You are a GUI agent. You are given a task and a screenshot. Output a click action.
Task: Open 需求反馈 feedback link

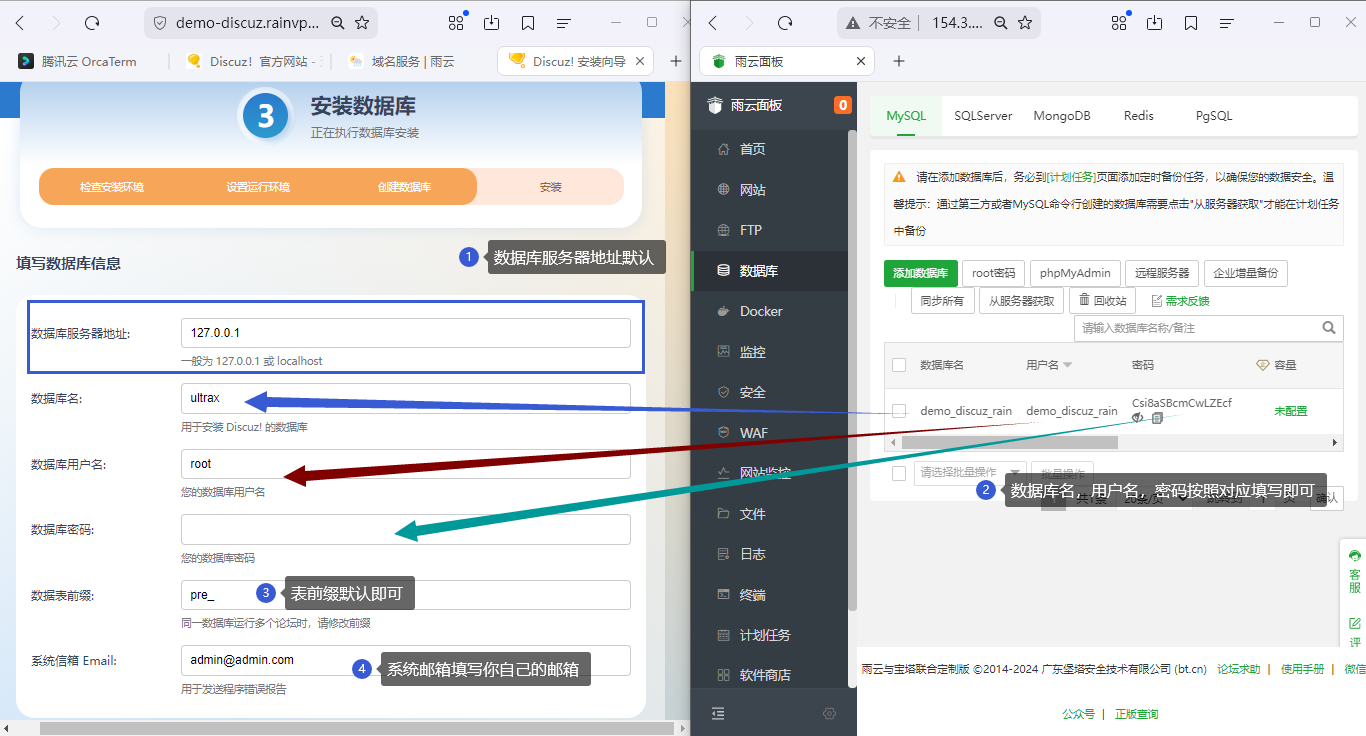(x=1181, y=300)
